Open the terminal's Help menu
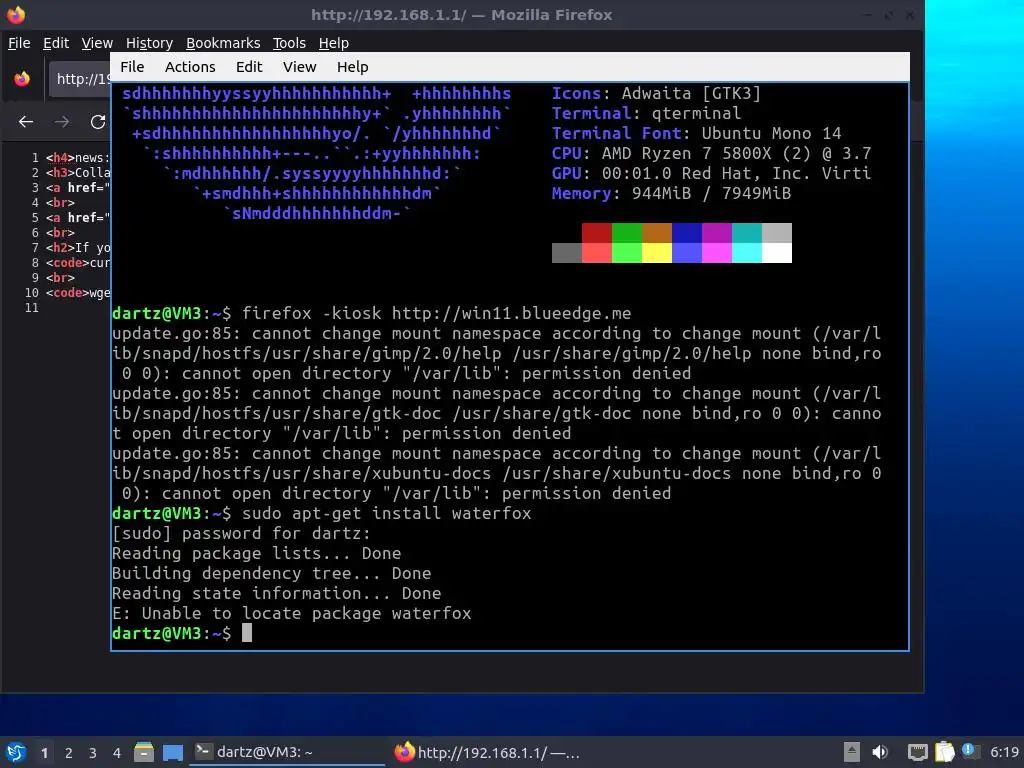1024x768 pixels. tap(353, 67)
